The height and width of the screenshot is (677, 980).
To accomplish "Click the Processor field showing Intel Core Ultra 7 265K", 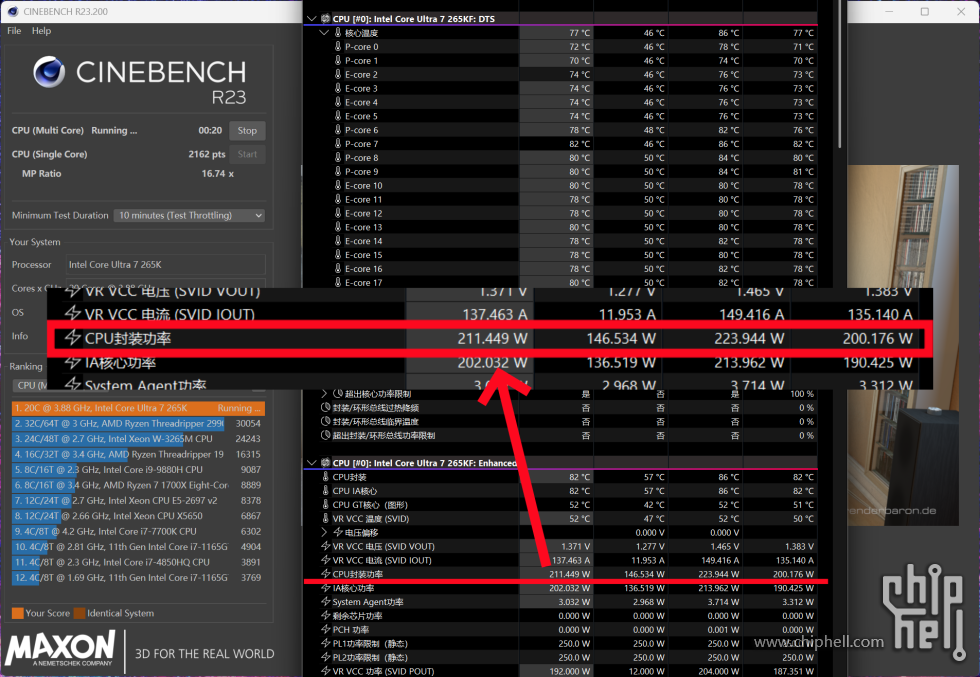I will (x=166, y=264).
